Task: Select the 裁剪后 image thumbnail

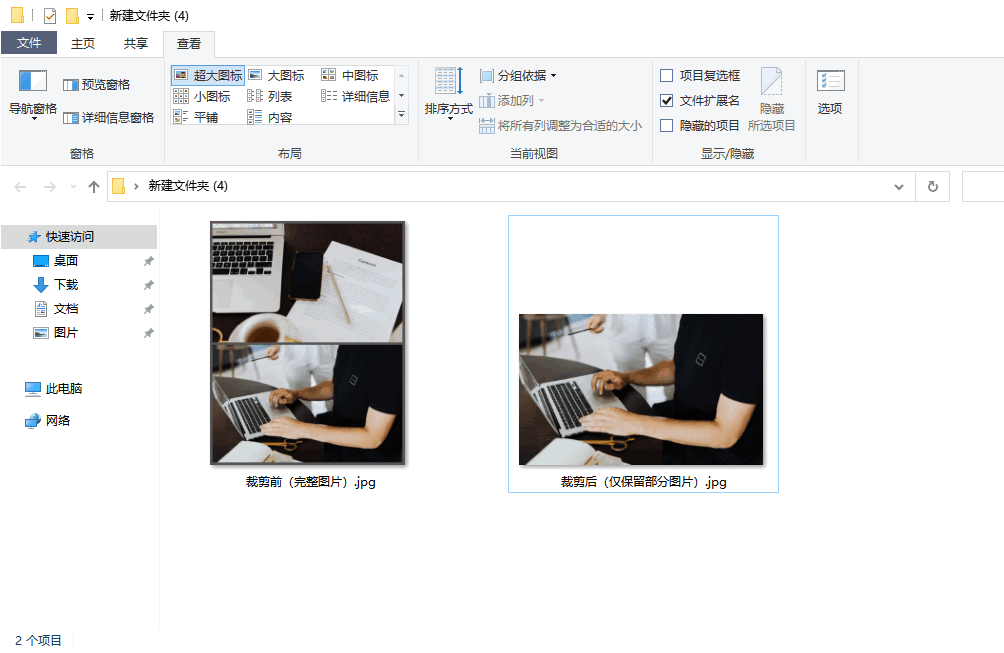Action: tap(641, 389)
